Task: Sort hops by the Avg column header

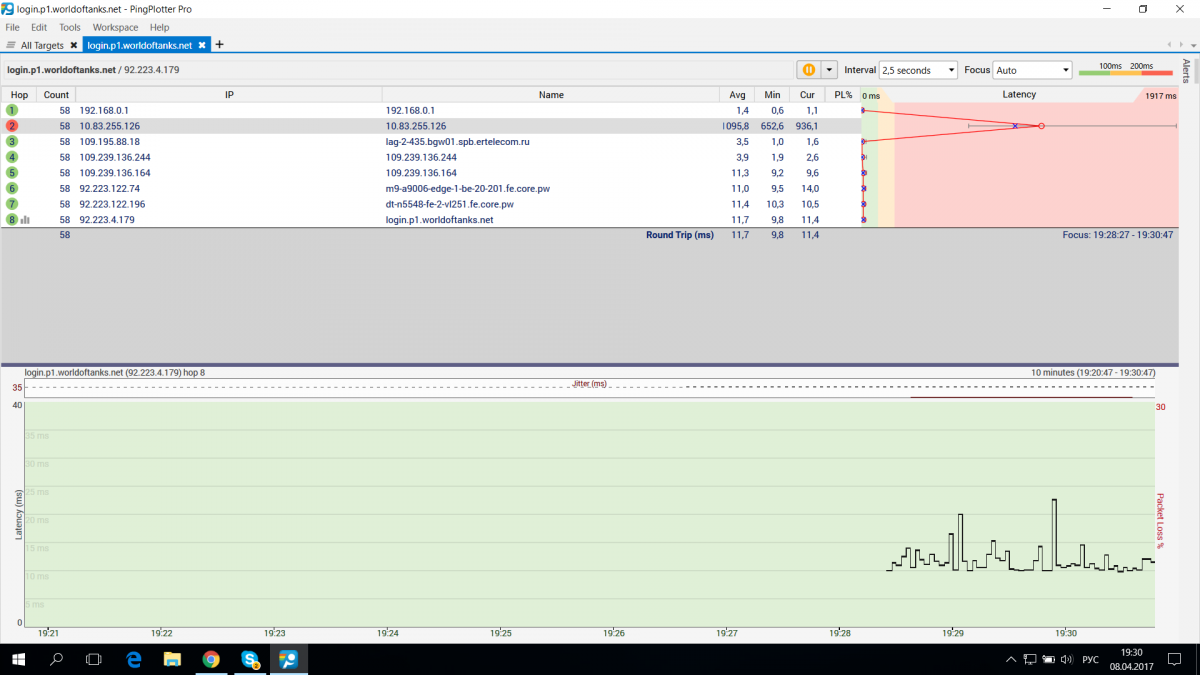Action: [x=737, y=95]
